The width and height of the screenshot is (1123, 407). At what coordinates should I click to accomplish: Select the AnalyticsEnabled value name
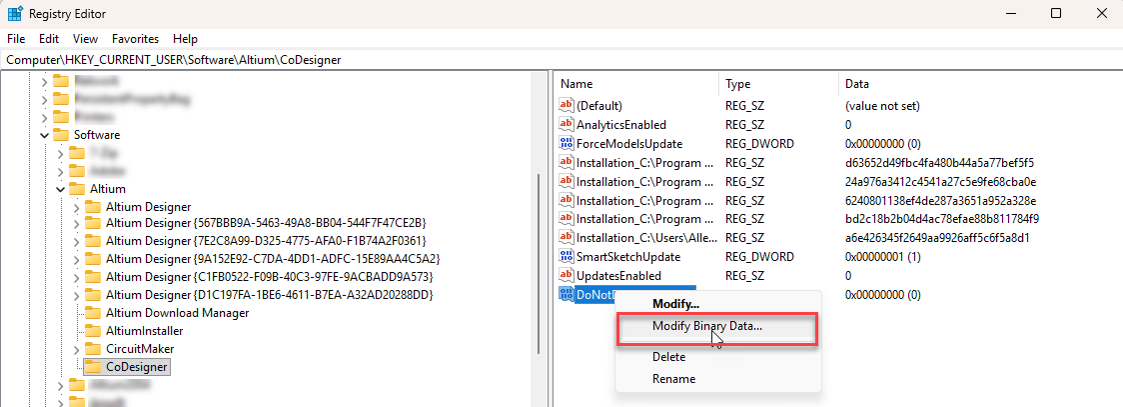pyautogui.click(x=621, y=125)
